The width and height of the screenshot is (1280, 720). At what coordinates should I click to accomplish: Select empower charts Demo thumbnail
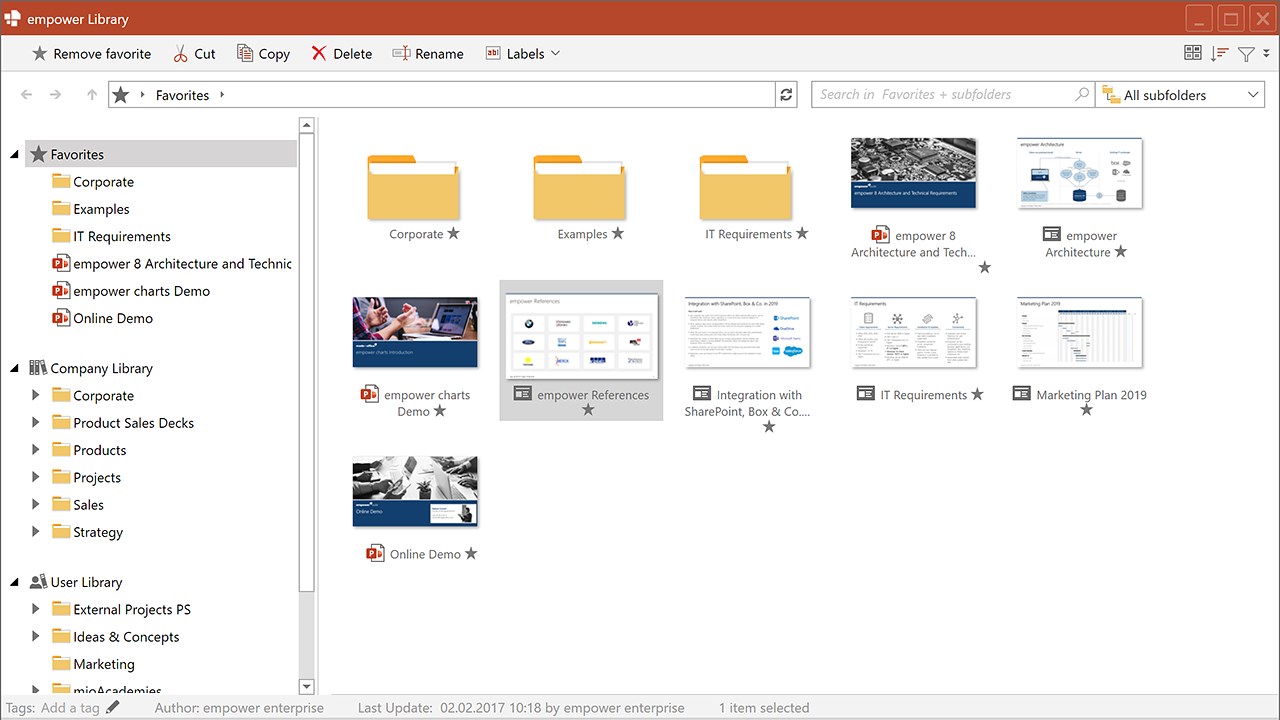coord(415,332)
